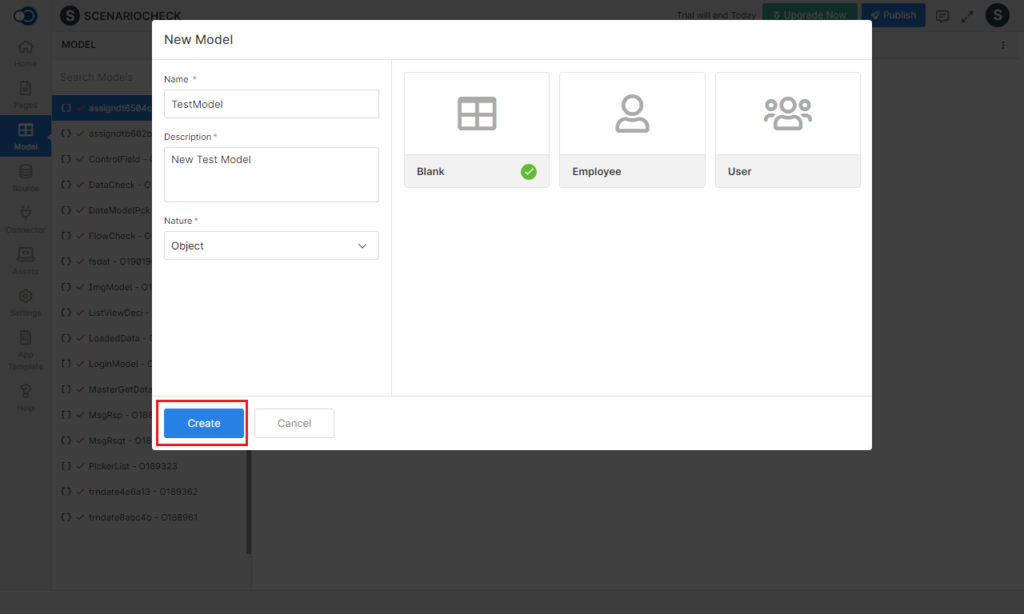This screenshot has height=614, width=1024.
Task: Open the three-dot more options menu
Action: click(1003, 45)
